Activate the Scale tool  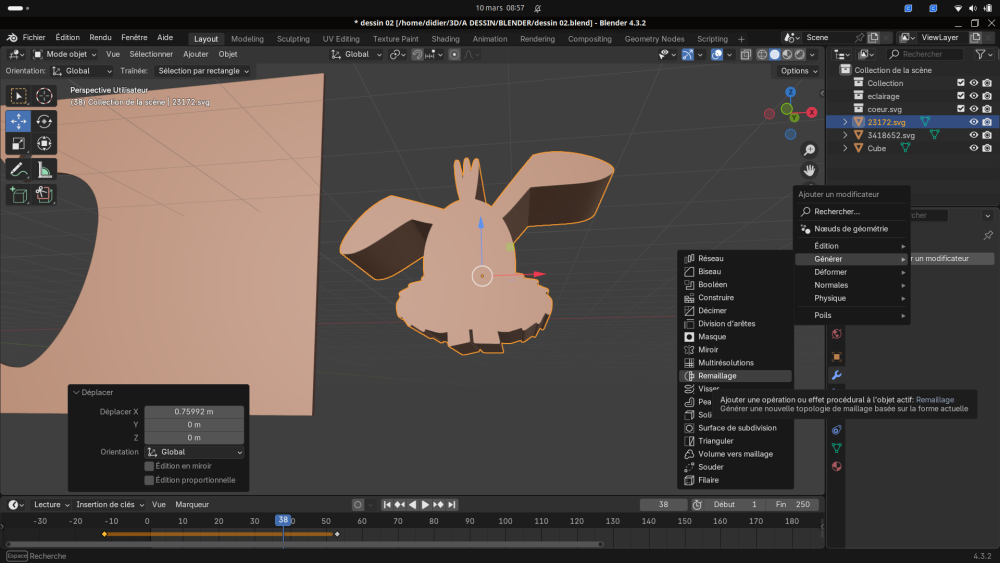(18, 143)
